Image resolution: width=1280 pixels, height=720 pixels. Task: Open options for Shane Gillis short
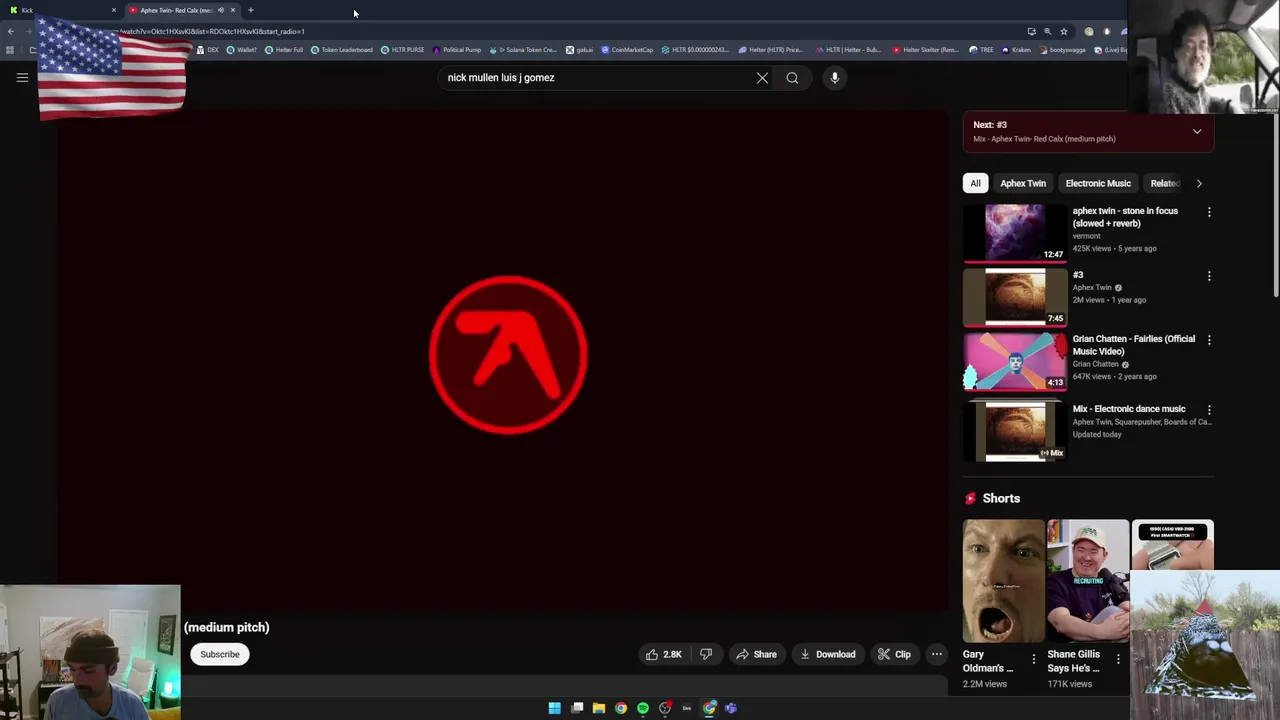1118,659
